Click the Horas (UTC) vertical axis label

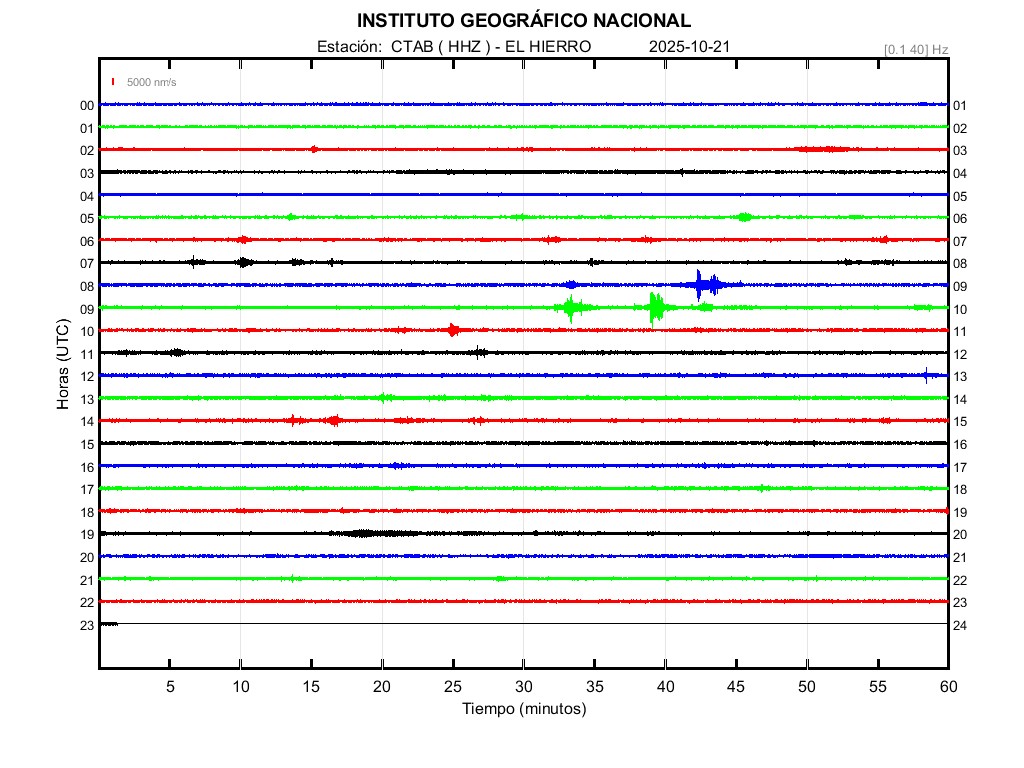tap(62, 365)
